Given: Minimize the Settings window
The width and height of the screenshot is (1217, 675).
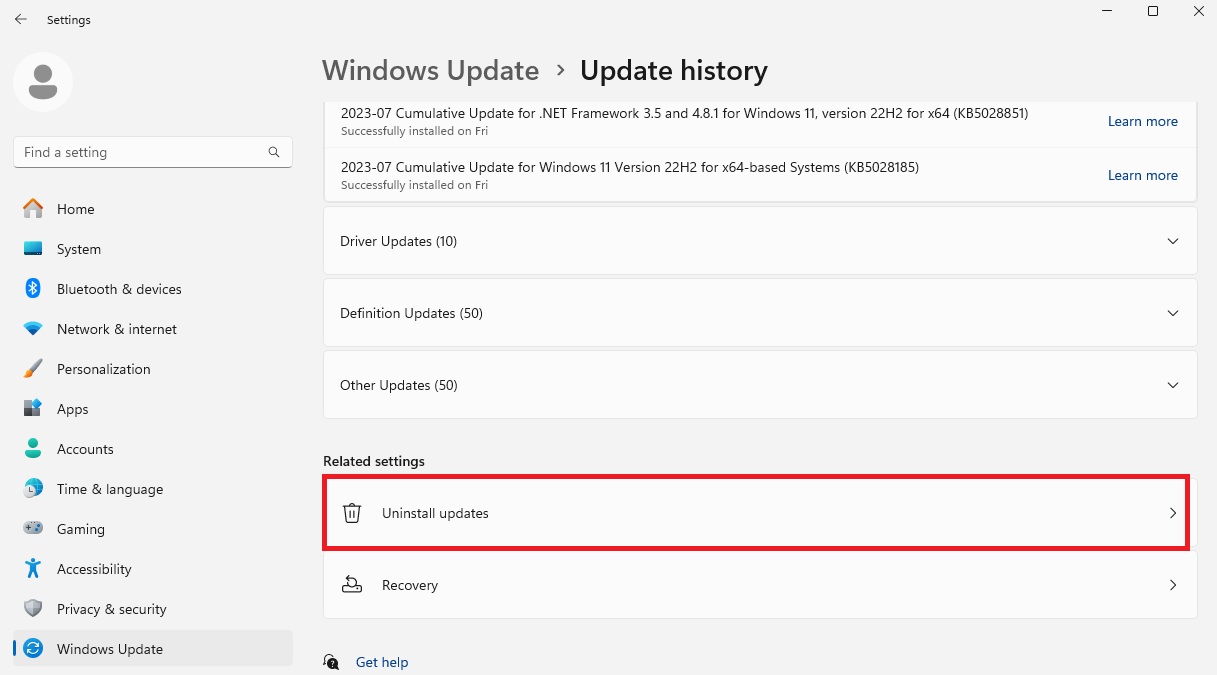Looking at the screenshot, I should click(x=1106, y=11).
